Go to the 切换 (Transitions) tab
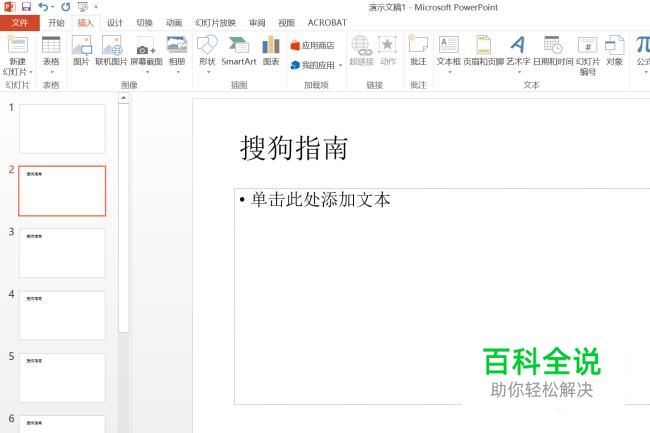 pyautogui.click(x=144, y=23)
